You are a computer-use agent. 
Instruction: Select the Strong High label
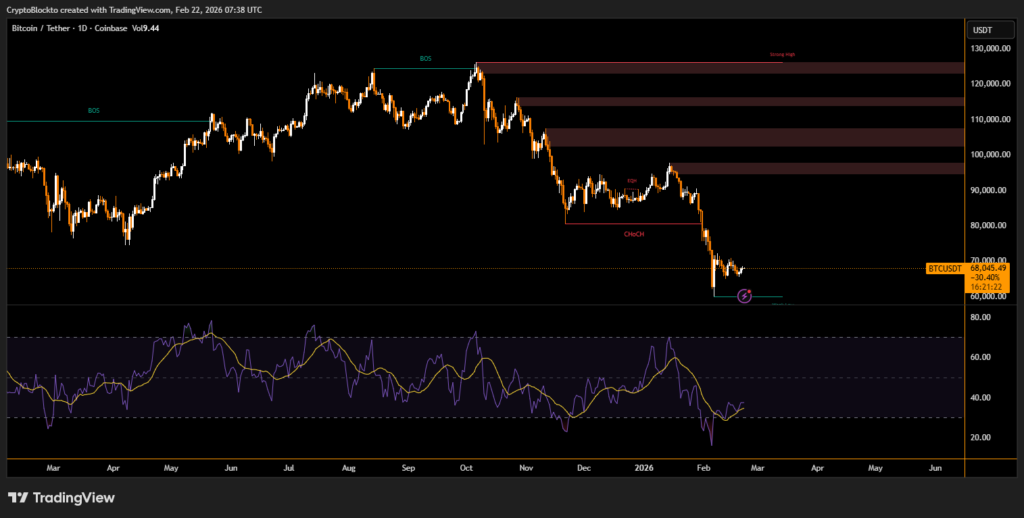coord(782,55)
